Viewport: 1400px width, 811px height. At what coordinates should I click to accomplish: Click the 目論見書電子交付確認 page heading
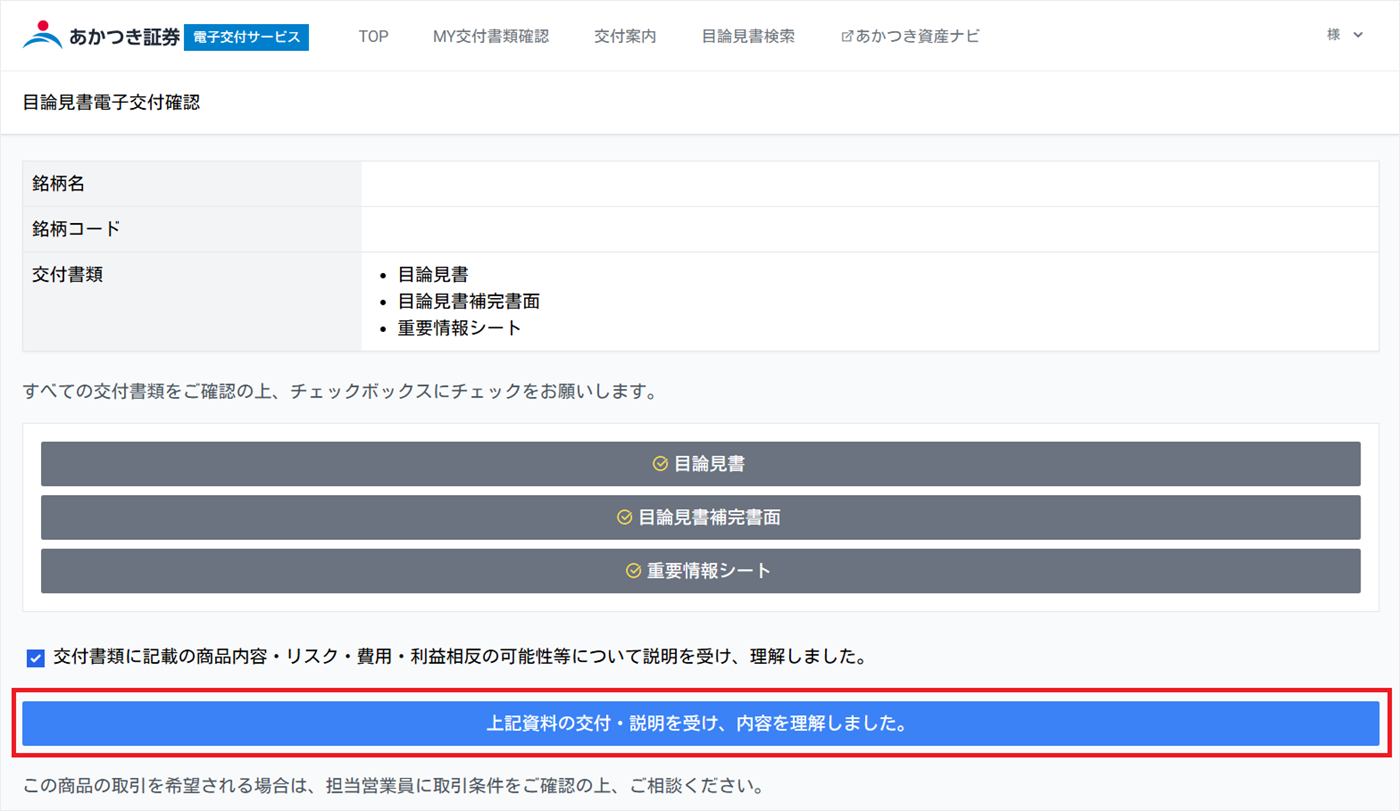(111, 102)
